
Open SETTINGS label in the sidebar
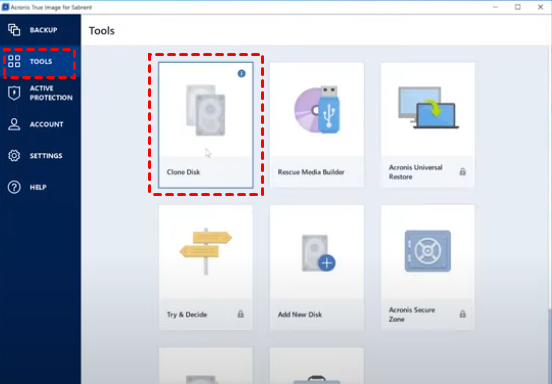[x=46, y=156]
